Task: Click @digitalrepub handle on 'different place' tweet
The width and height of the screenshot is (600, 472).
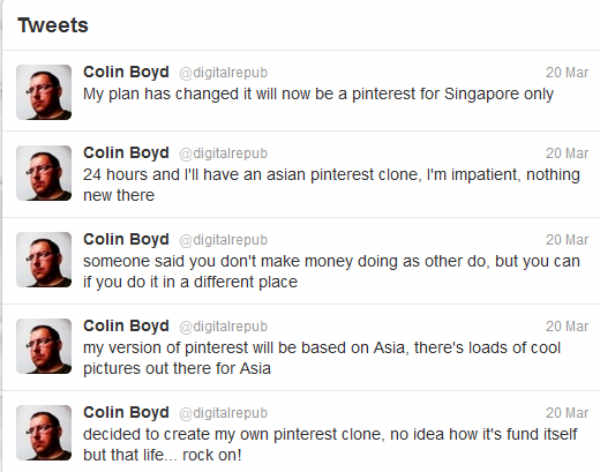Action: pos(223,240)
